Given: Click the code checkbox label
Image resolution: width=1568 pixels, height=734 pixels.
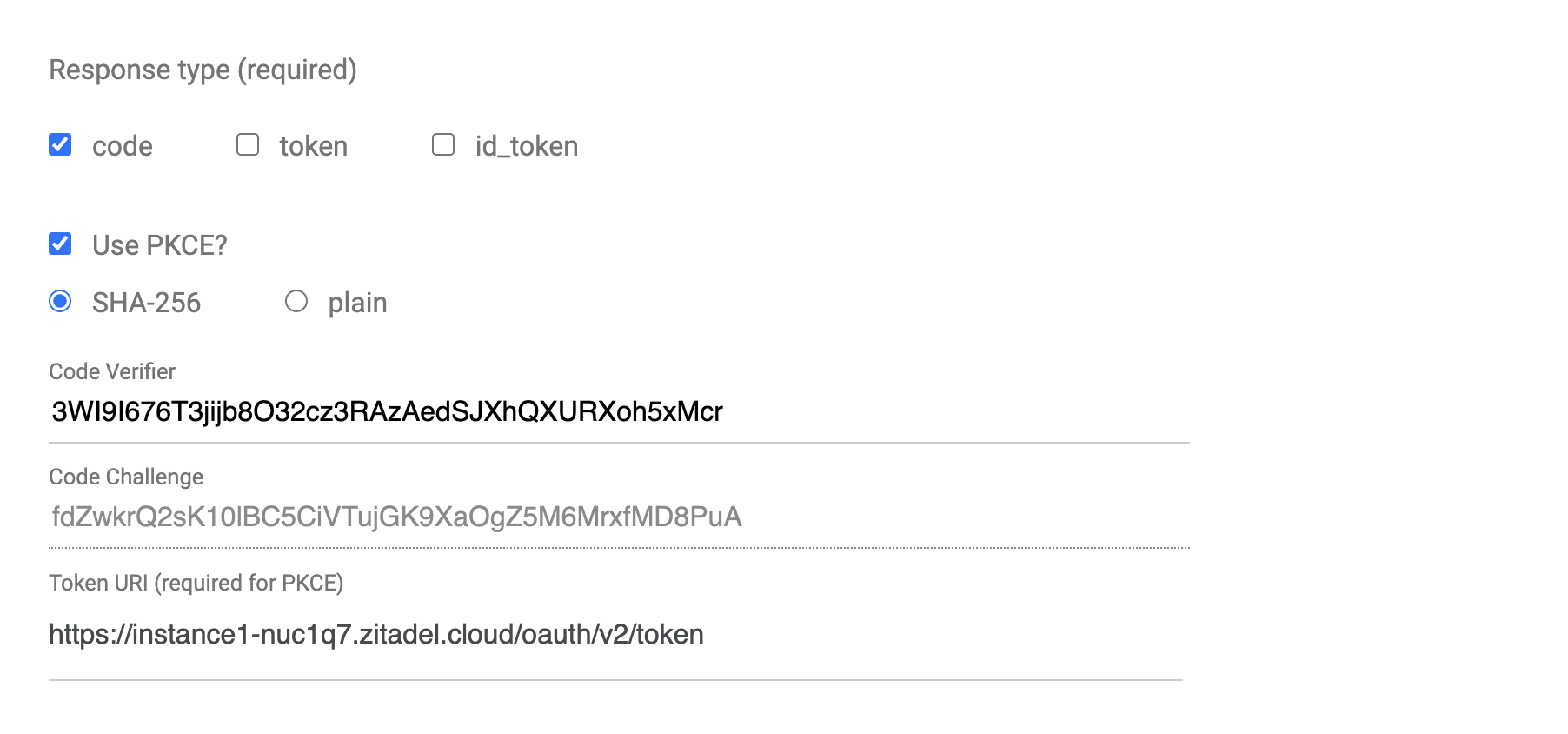Looking at the screenshot, I should click(121, 145).
